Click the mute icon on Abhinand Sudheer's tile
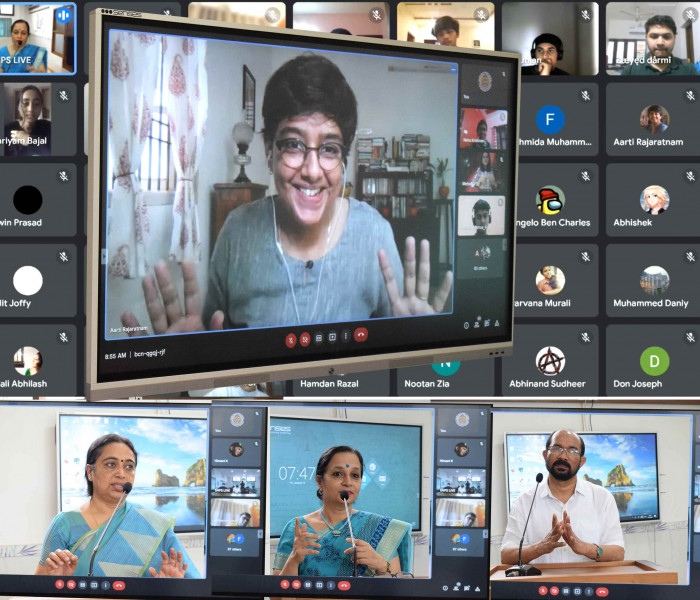 [586, 337]
